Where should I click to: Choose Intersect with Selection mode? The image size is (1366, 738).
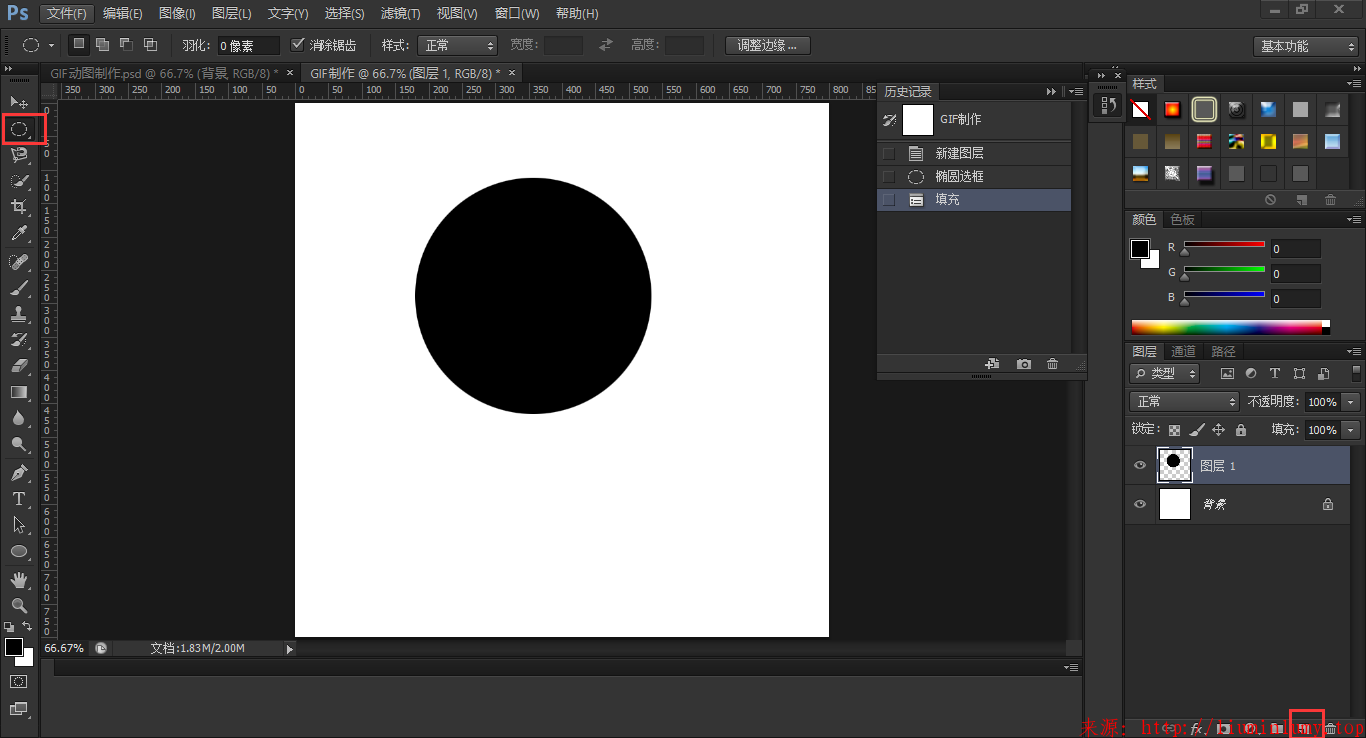150,44
